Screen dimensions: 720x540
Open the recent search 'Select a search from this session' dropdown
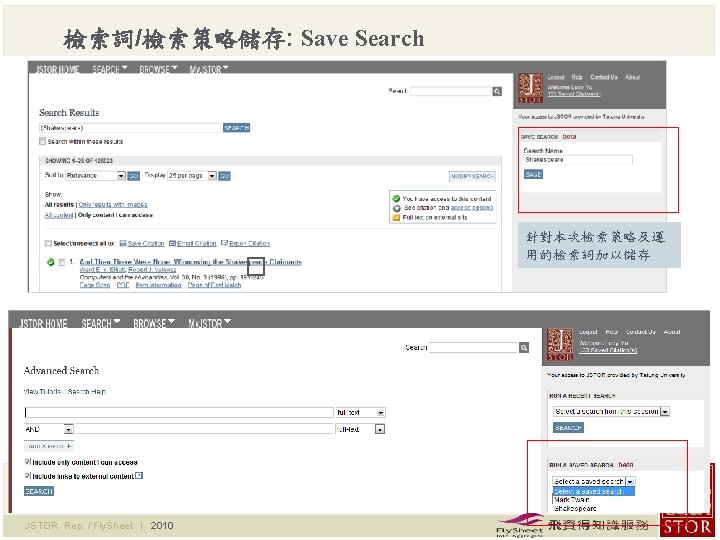611,411
